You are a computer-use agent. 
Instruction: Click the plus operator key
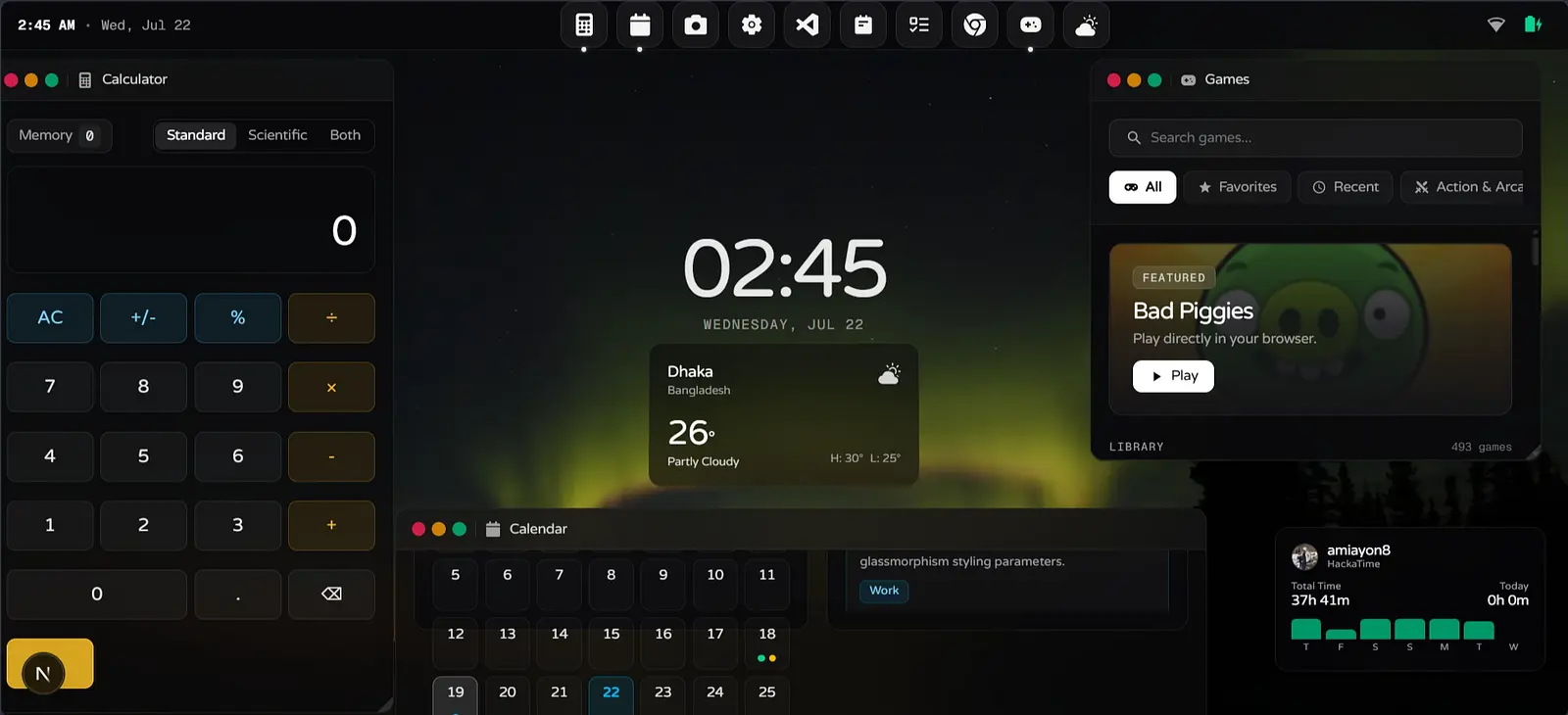(331, 525)
